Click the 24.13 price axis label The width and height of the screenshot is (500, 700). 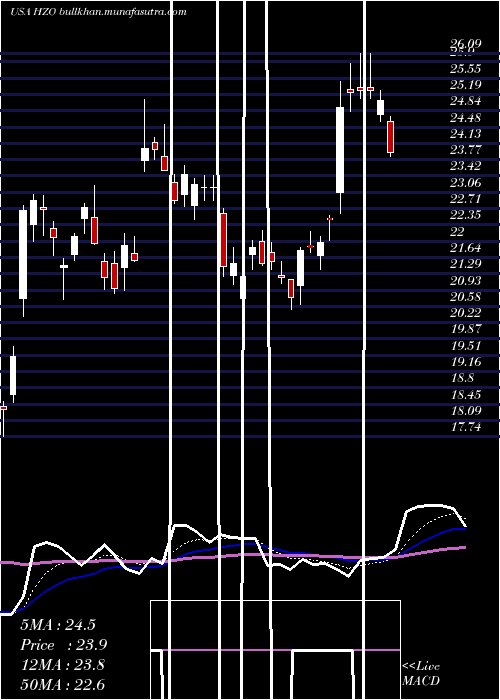point(465,134)
